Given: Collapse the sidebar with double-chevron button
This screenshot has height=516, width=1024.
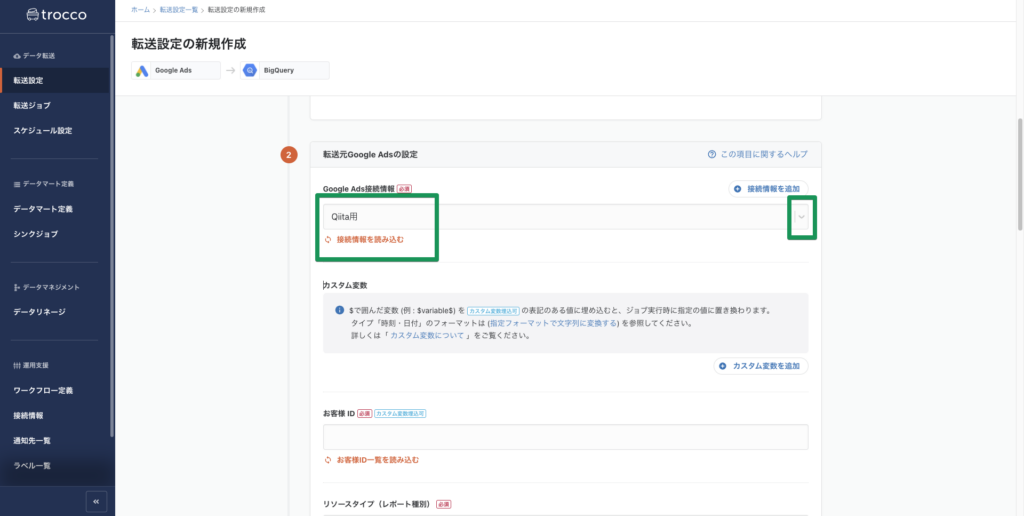Looking at the screenshot, I should pyautogui.click(x=96, y=501).
